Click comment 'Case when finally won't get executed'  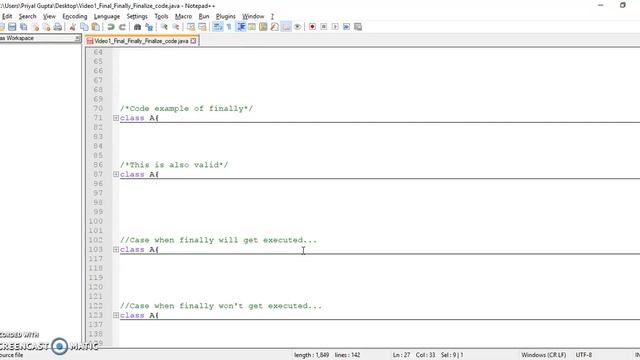tap(221, 306)
